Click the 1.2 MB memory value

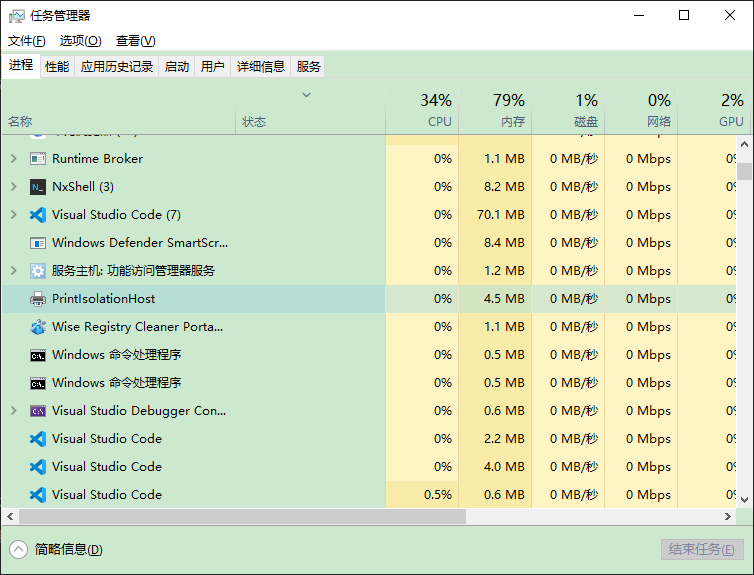pos(504,271)
